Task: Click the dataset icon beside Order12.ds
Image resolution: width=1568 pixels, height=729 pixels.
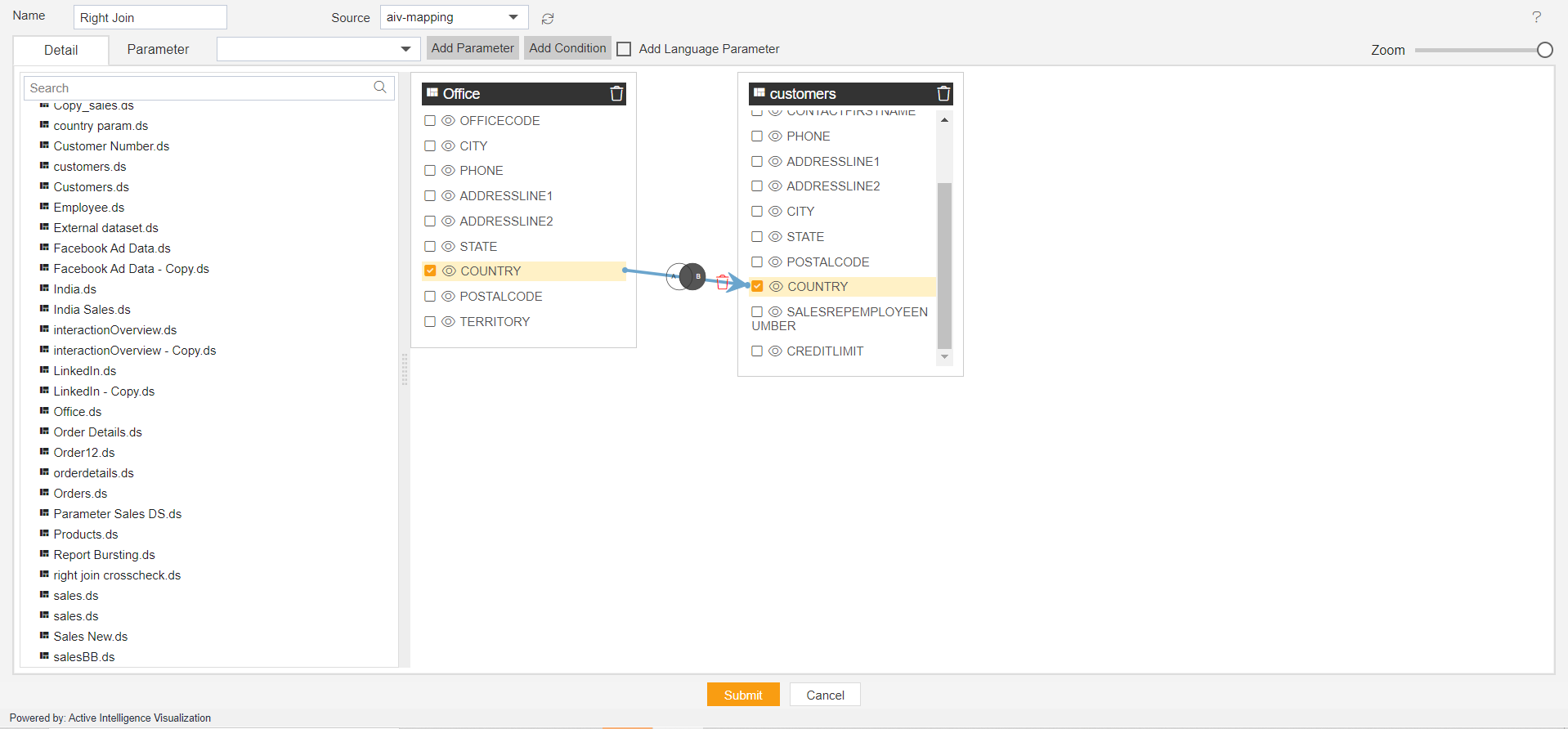Action: tap(44, 452)
